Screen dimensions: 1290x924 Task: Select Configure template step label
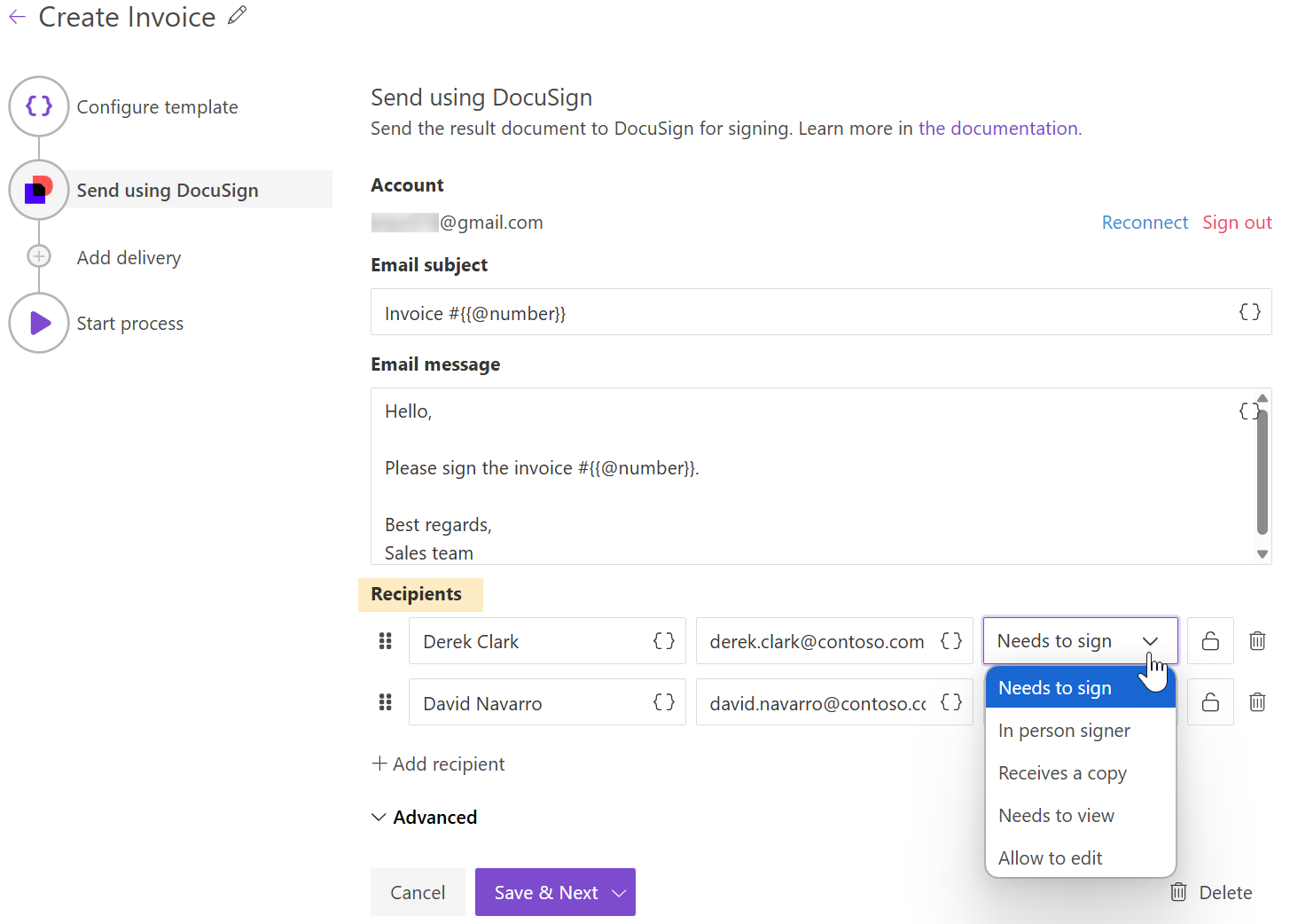(x=158, y=107)
